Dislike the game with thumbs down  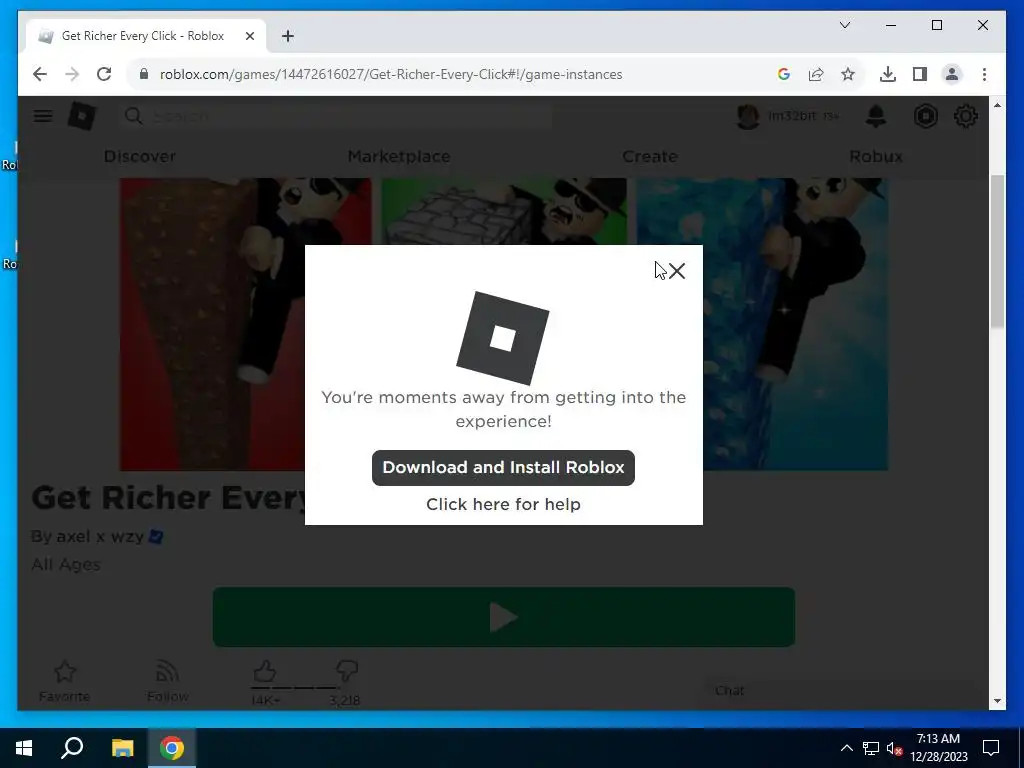click(x=346, y=671)
